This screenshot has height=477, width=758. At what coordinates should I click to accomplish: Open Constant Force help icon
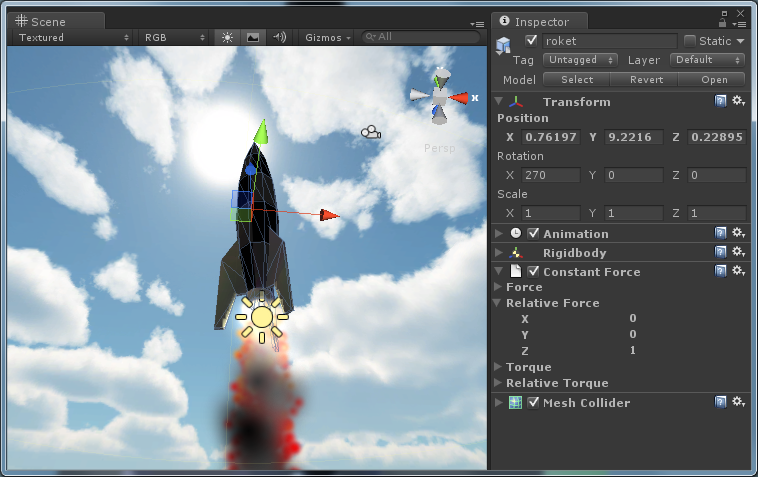pyautogui.click(x=720, y=271)
